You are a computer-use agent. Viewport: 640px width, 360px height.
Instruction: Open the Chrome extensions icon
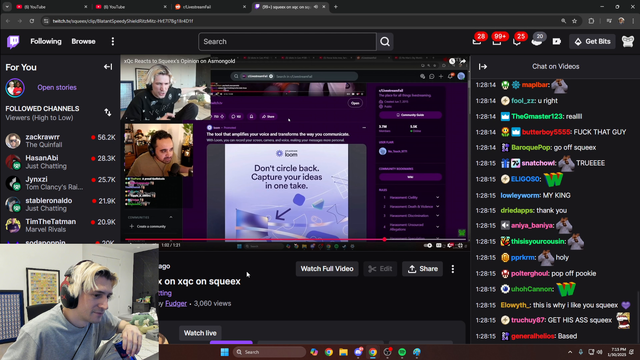(591, 21)
